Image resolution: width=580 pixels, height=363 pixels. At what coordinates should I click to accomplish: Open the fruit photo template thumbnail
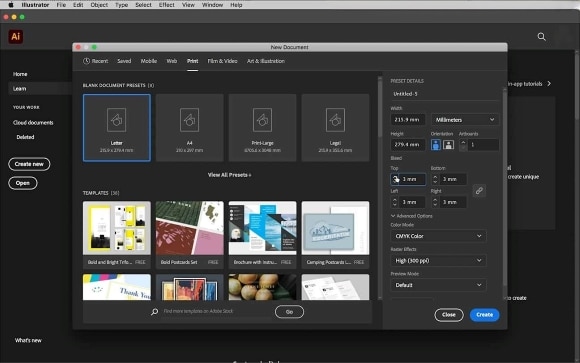coord(262,287)
